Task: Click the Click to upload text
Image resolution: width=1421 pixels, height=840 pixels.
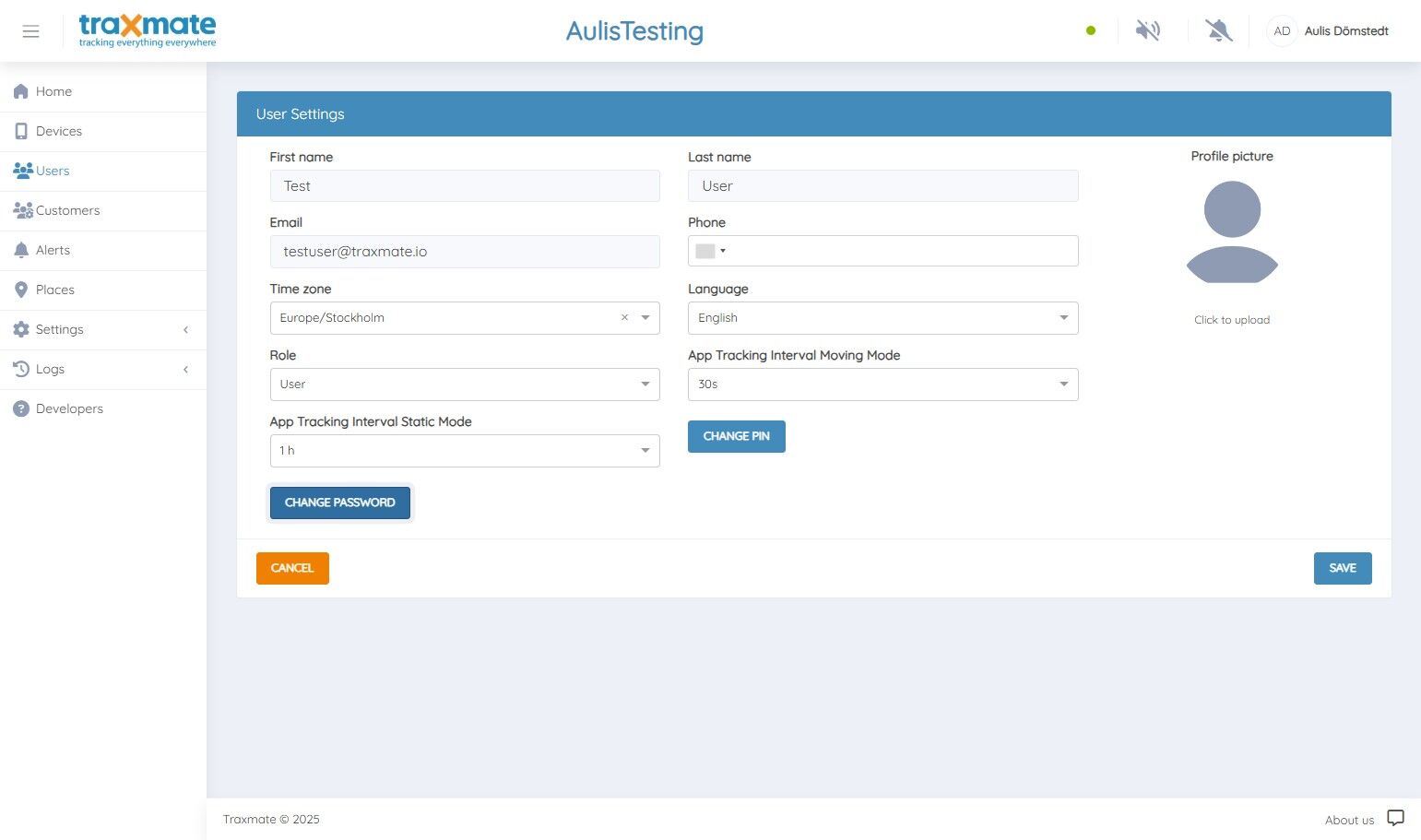Action: coord(1232,320)
